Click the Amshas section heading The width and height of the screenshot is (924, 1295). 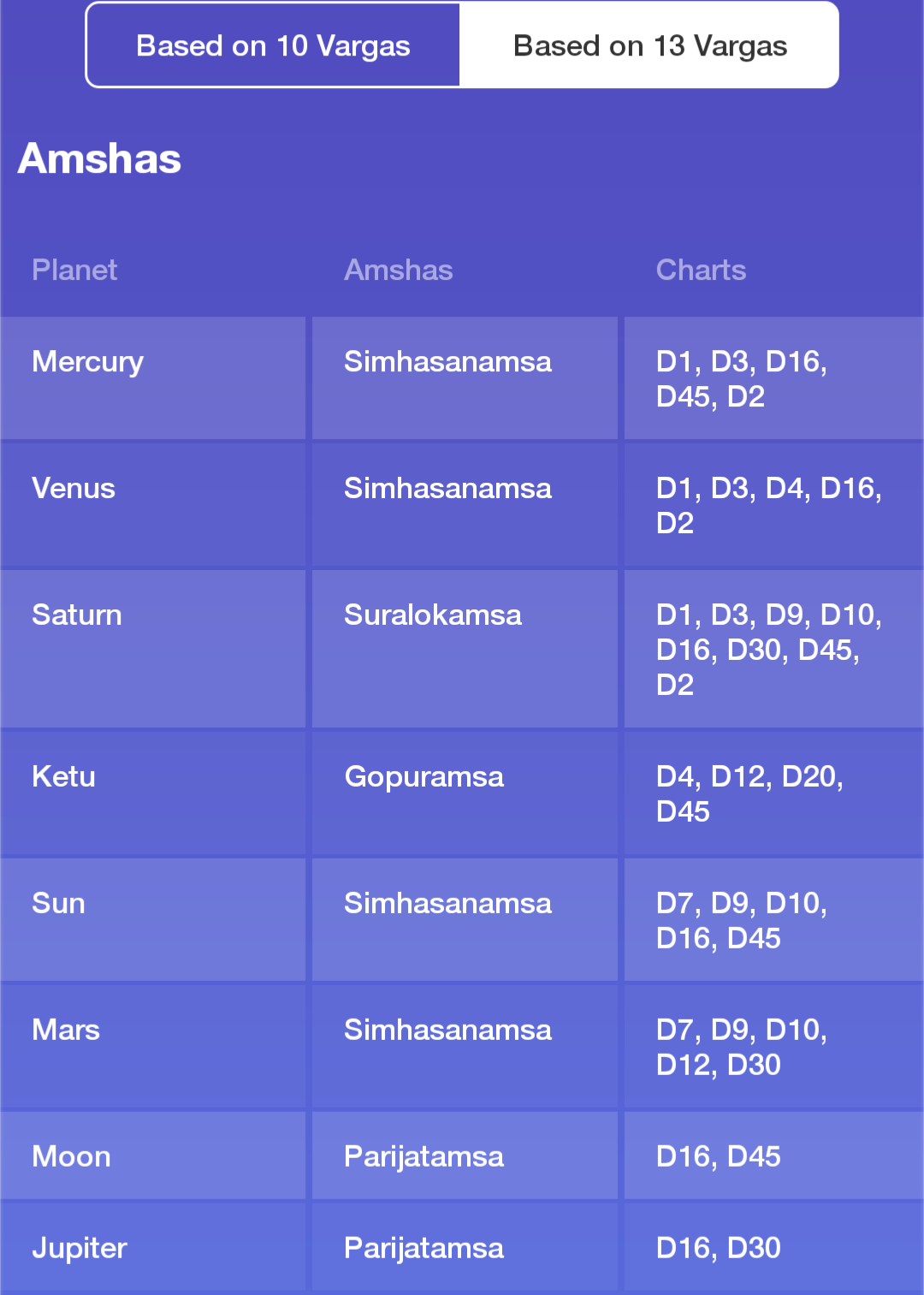point(99,158)
